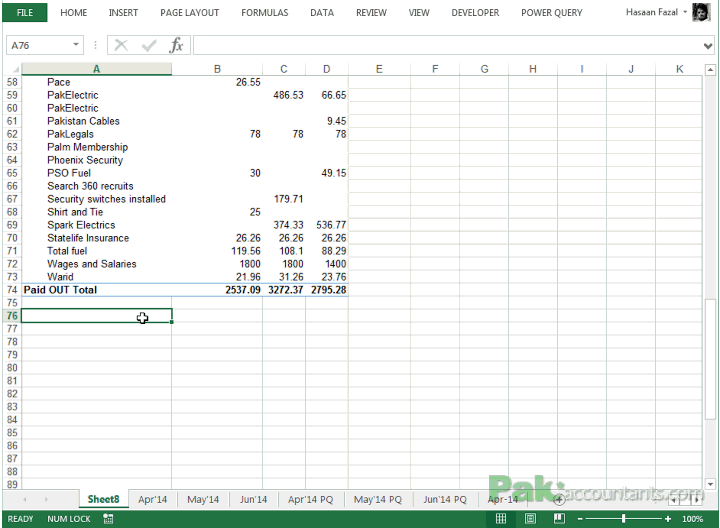Switch to the May'14 PQ sheet tab
Screen dimensions: 720x528
377,500
